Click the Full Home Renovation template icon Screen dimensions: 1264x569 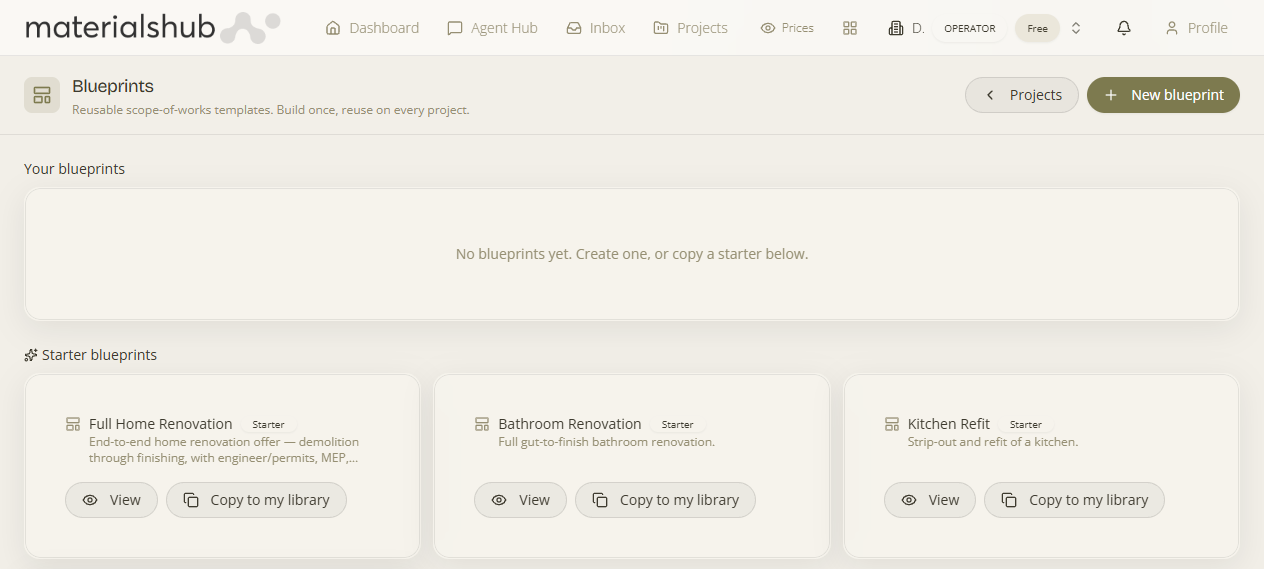coord(73,424)
